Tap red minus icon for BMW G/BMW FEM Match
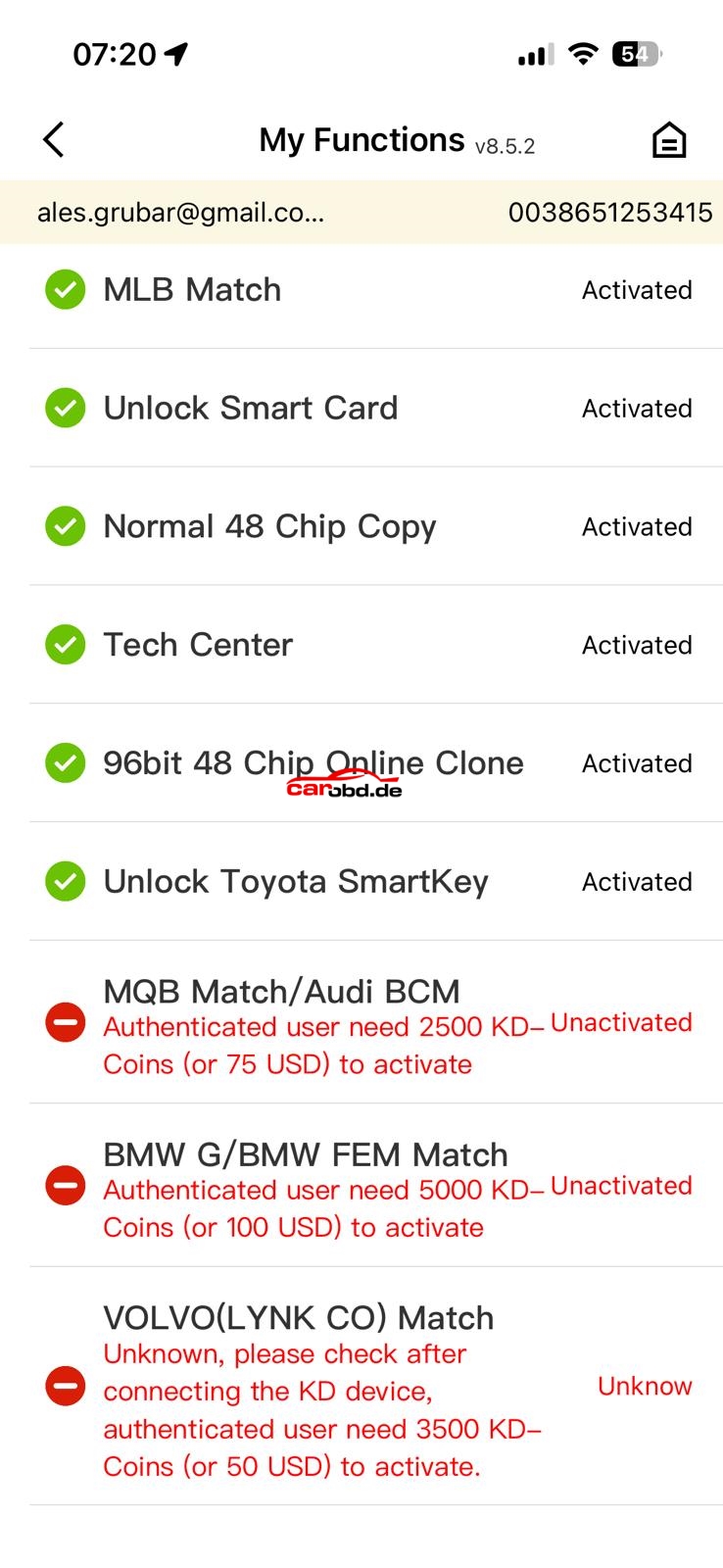Viewport: 723px width, 1568px height. coord(66,1186)
